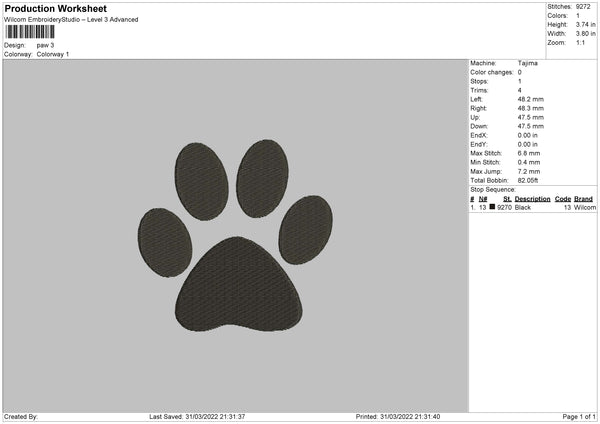600x424 pixels.
Task: Click the barcode under the worksheet title
Action: 30,32
